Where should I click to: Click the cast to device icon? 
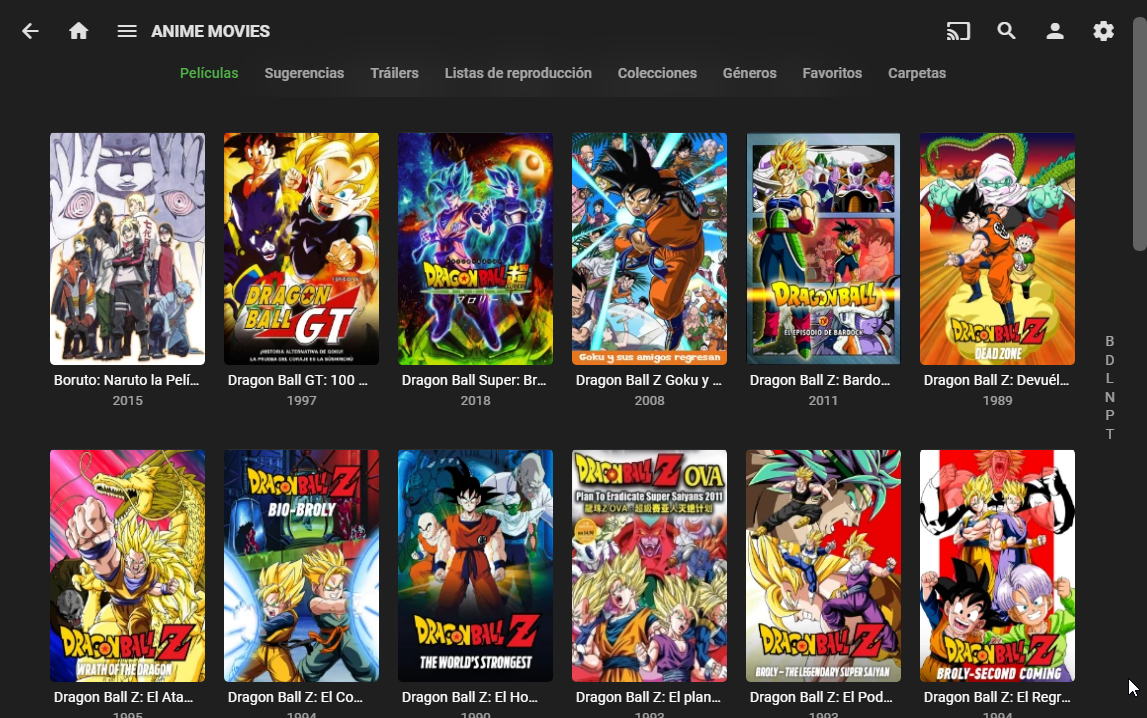[x=958, y=31]
